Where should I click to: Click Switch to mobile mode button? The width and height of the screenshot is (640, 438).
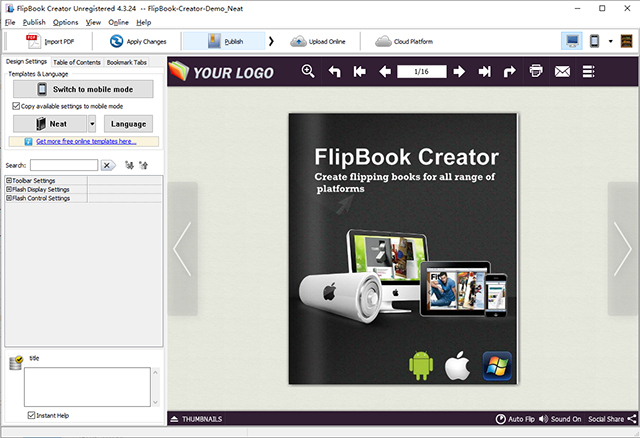[x=83, y=89]
